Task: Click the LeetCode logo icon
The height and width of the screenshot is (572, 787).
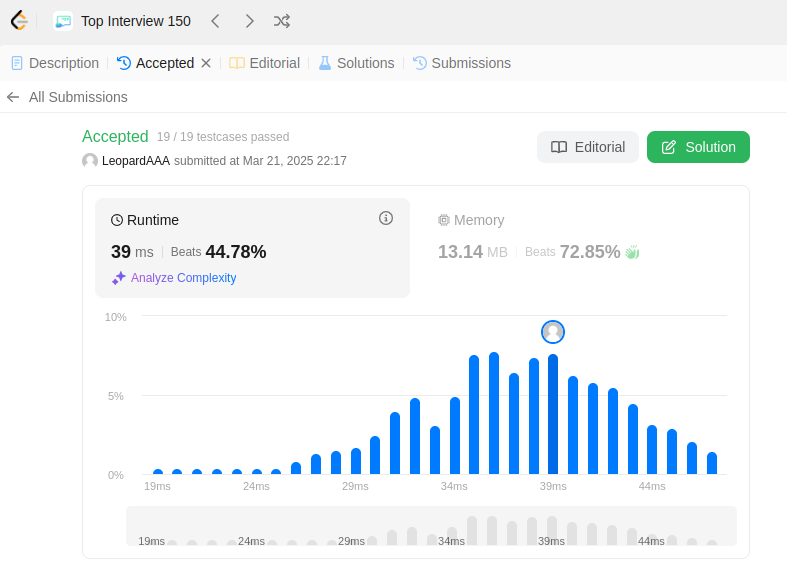Action: coord(19,21)
